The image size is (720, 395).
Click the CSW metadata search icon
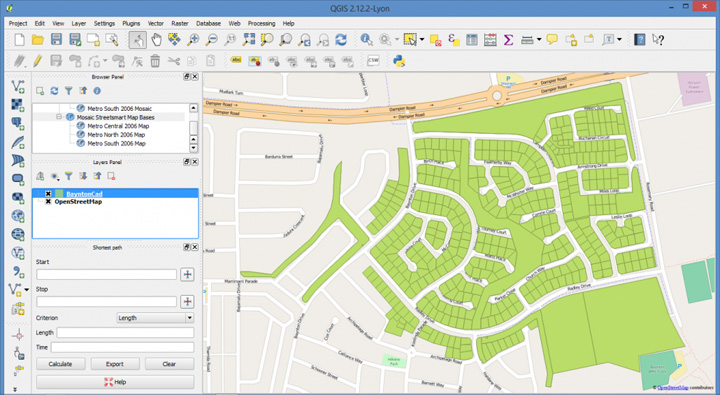(x=373, y=61)
